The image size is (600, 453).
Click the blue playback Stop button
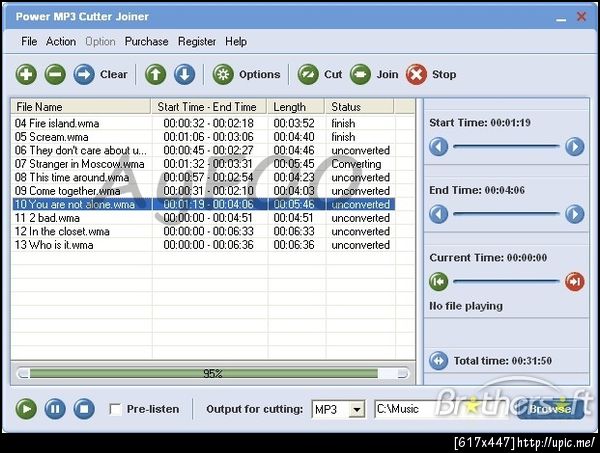(x=84, y=409)
